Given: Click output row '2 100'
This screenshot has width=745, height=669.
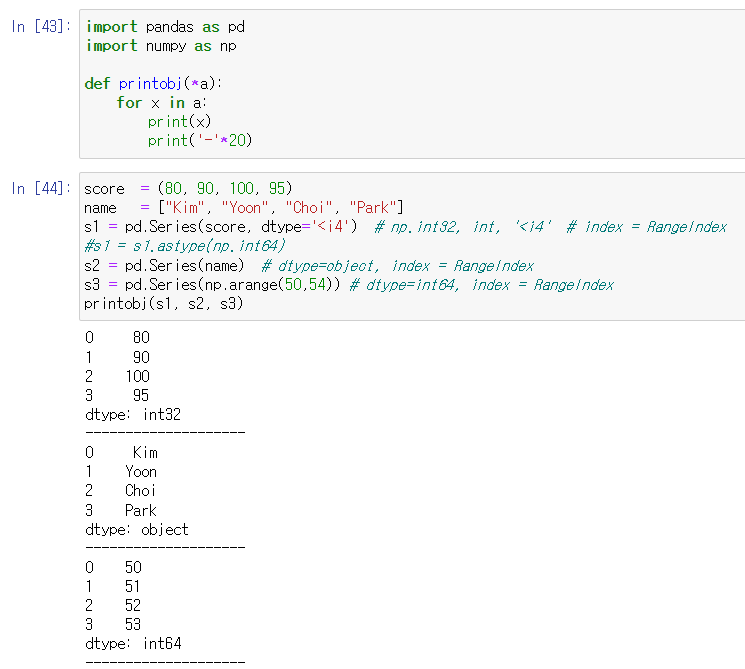Looking at the screenshot, I should [x=117, y=376].
